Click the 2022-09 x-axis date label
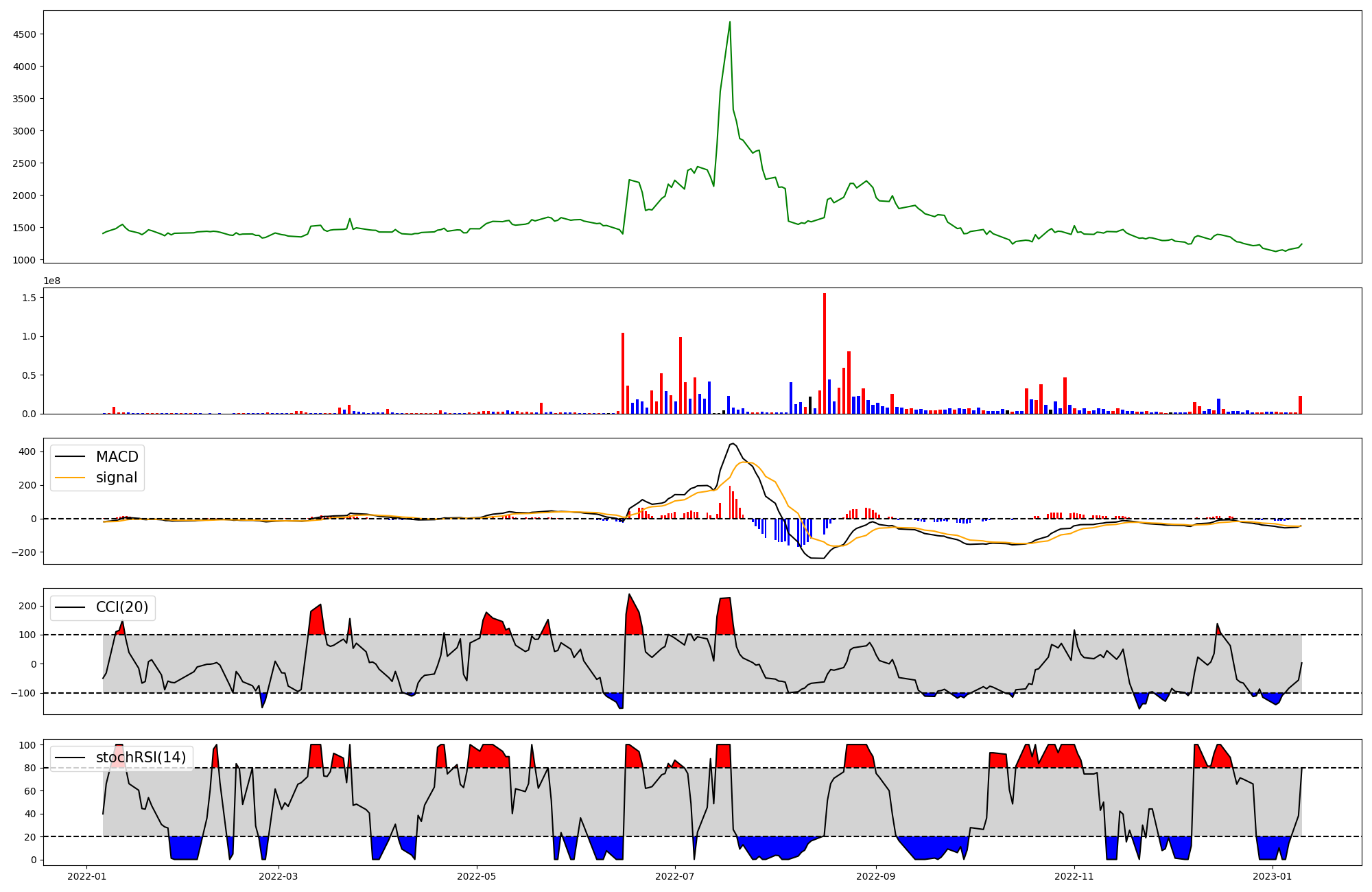Image resolution: width=1372 pixels, height=892 pixels. 875,876
